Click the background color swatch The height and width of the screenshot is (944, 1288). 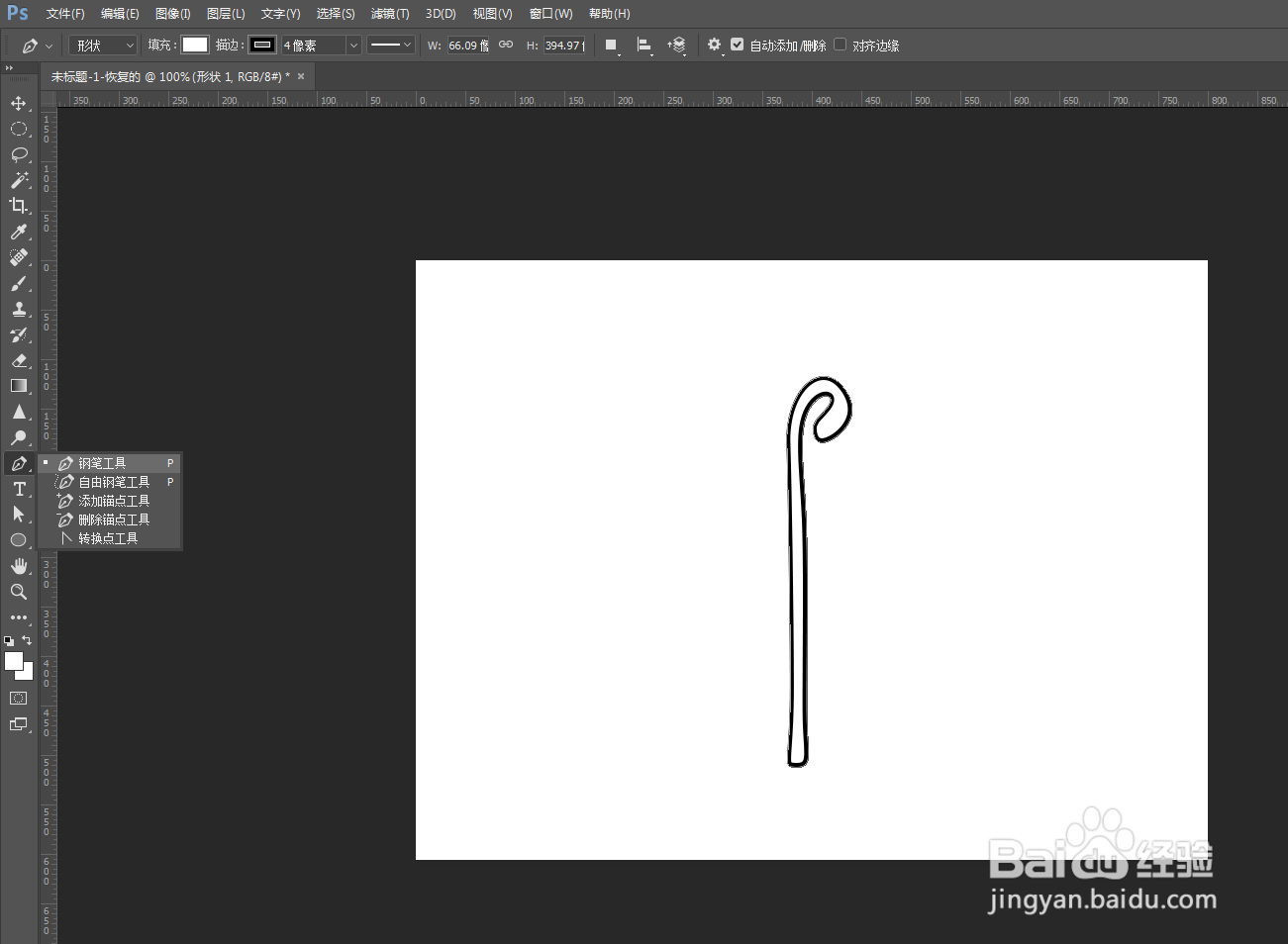28,675
